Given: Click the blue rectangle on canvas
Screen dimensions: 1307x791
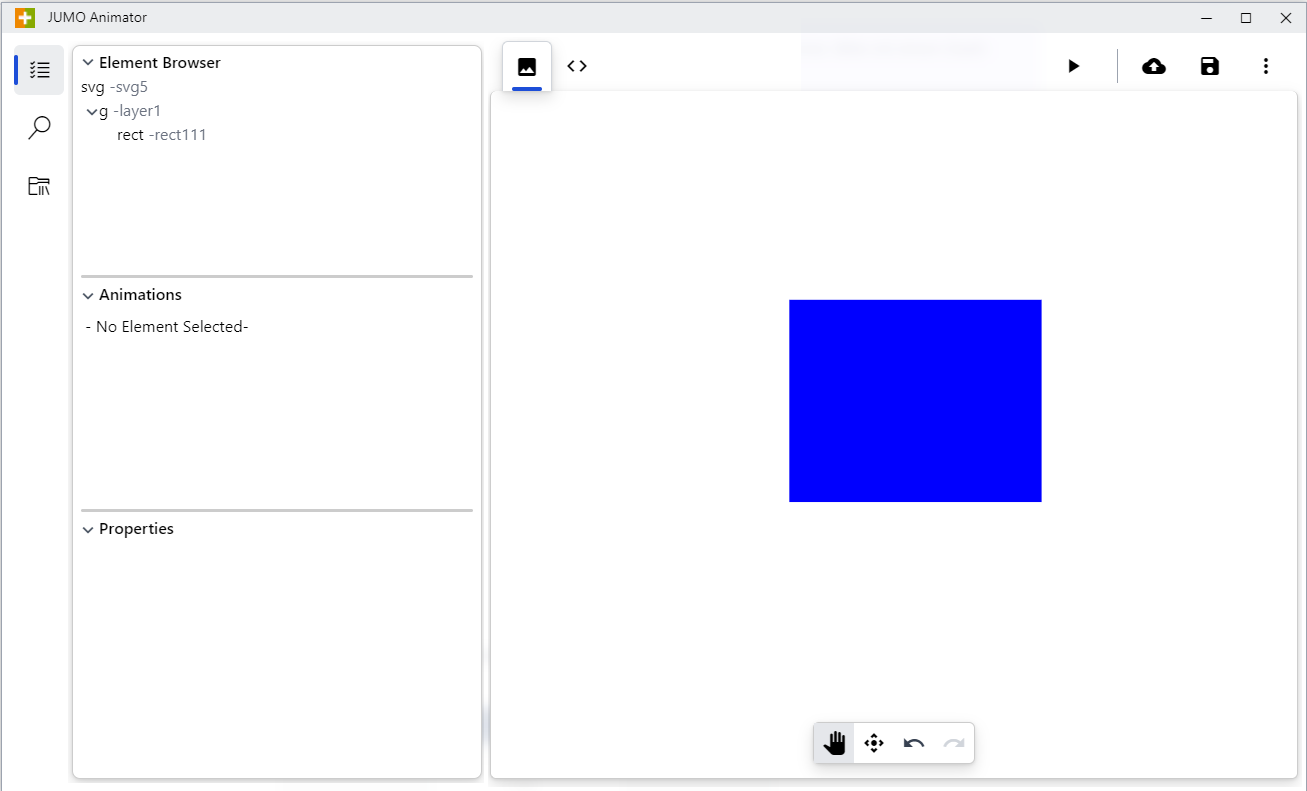Looking at the screenshot, I should [915, 400].
